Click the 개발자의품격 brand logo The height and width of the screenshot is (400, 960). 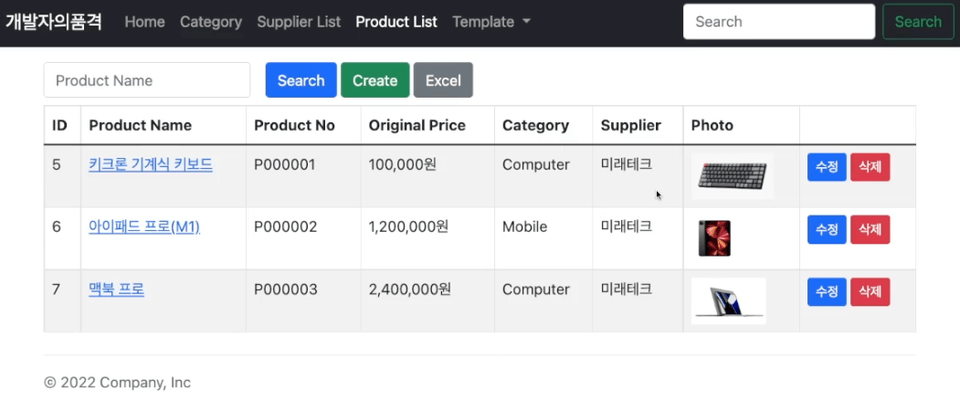(x=54, y=22)
